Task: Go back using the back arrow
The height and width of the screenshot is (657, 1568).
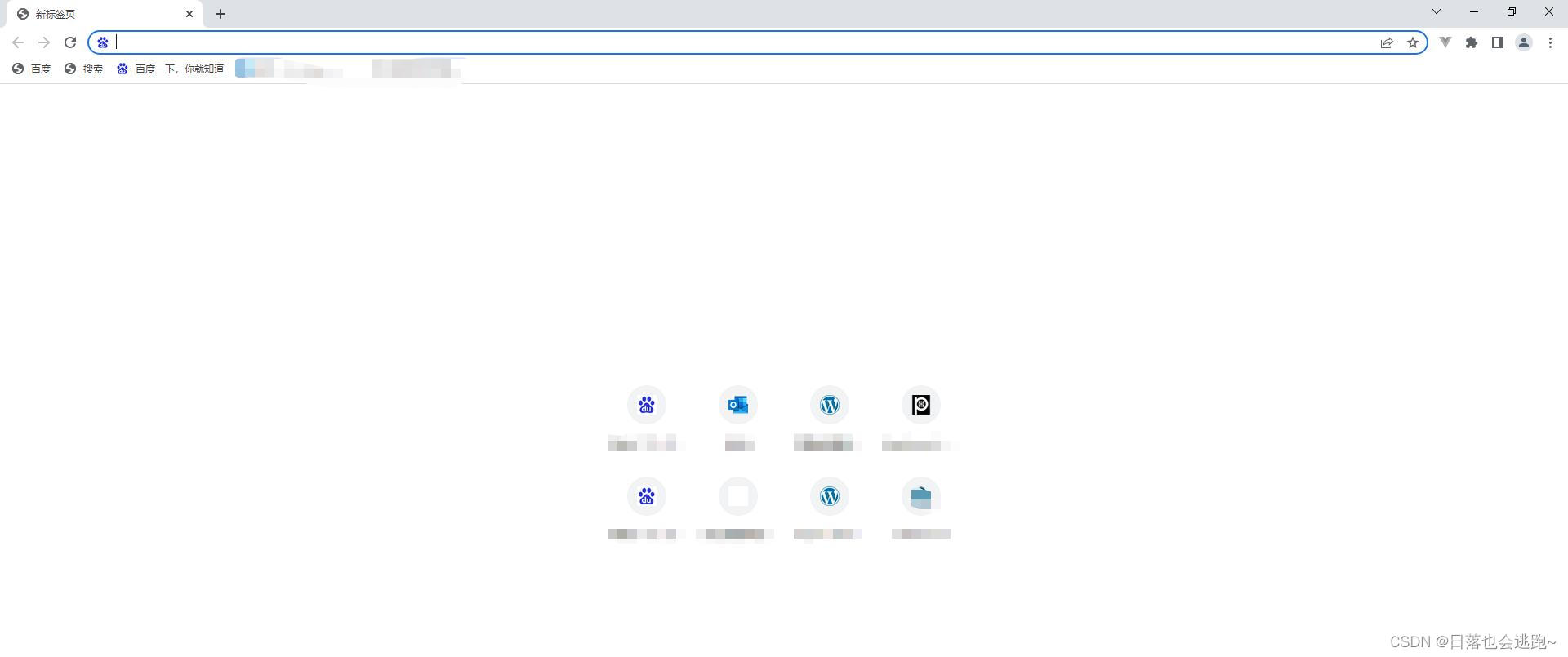Action: (18, 42)
